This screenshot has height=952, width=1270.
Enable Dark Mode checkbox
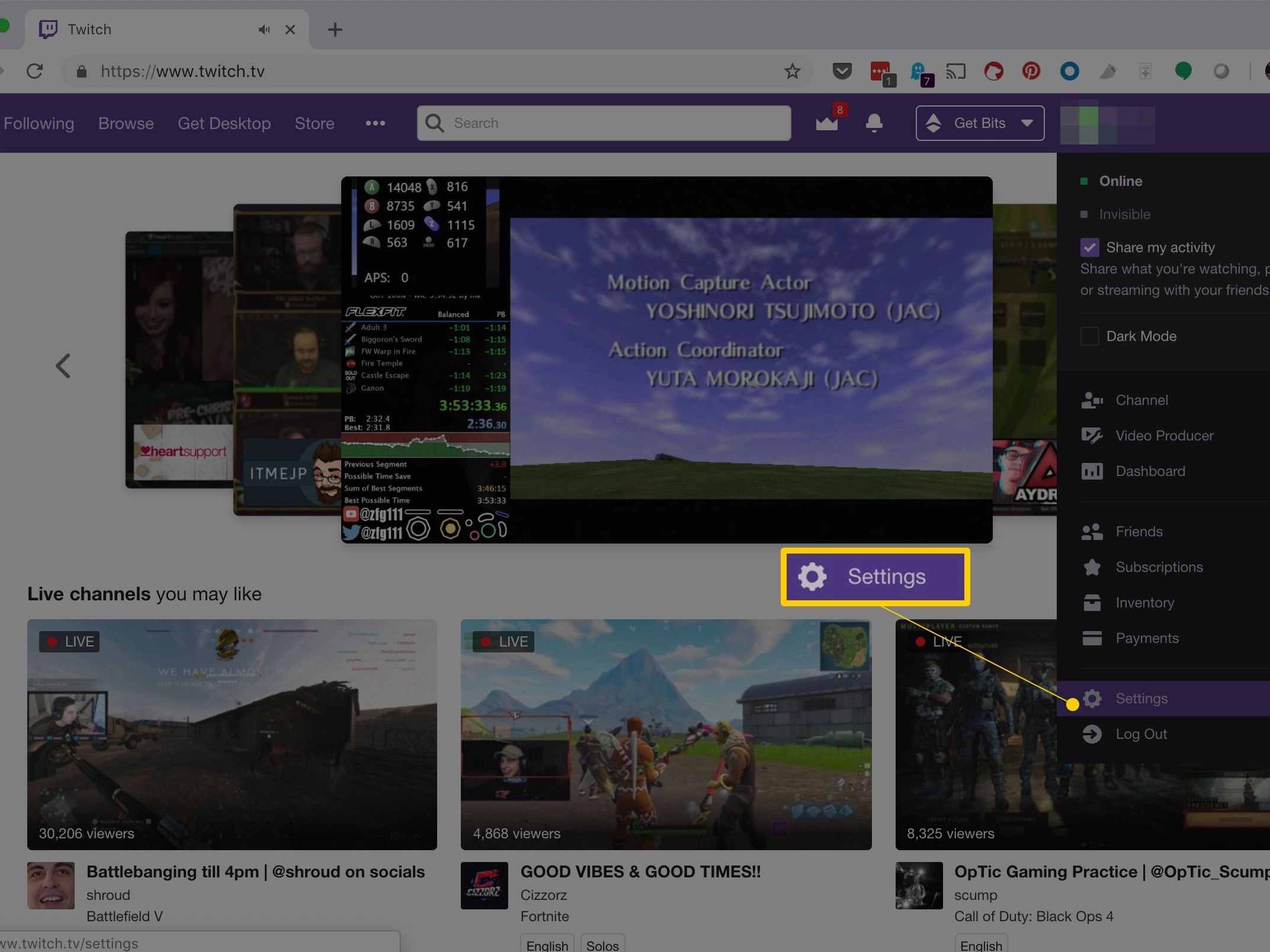click(x=1090, y=336)
